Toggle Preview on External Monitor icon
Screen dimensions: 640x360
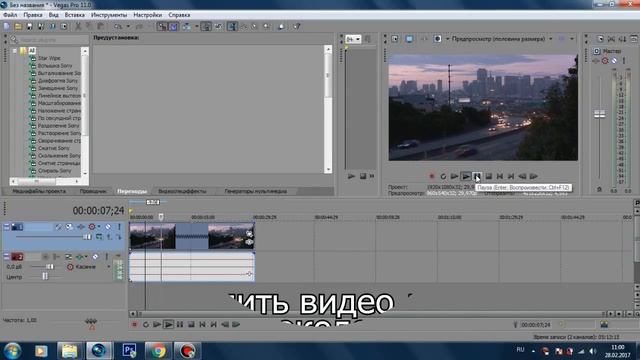click(x=409, y=39)
